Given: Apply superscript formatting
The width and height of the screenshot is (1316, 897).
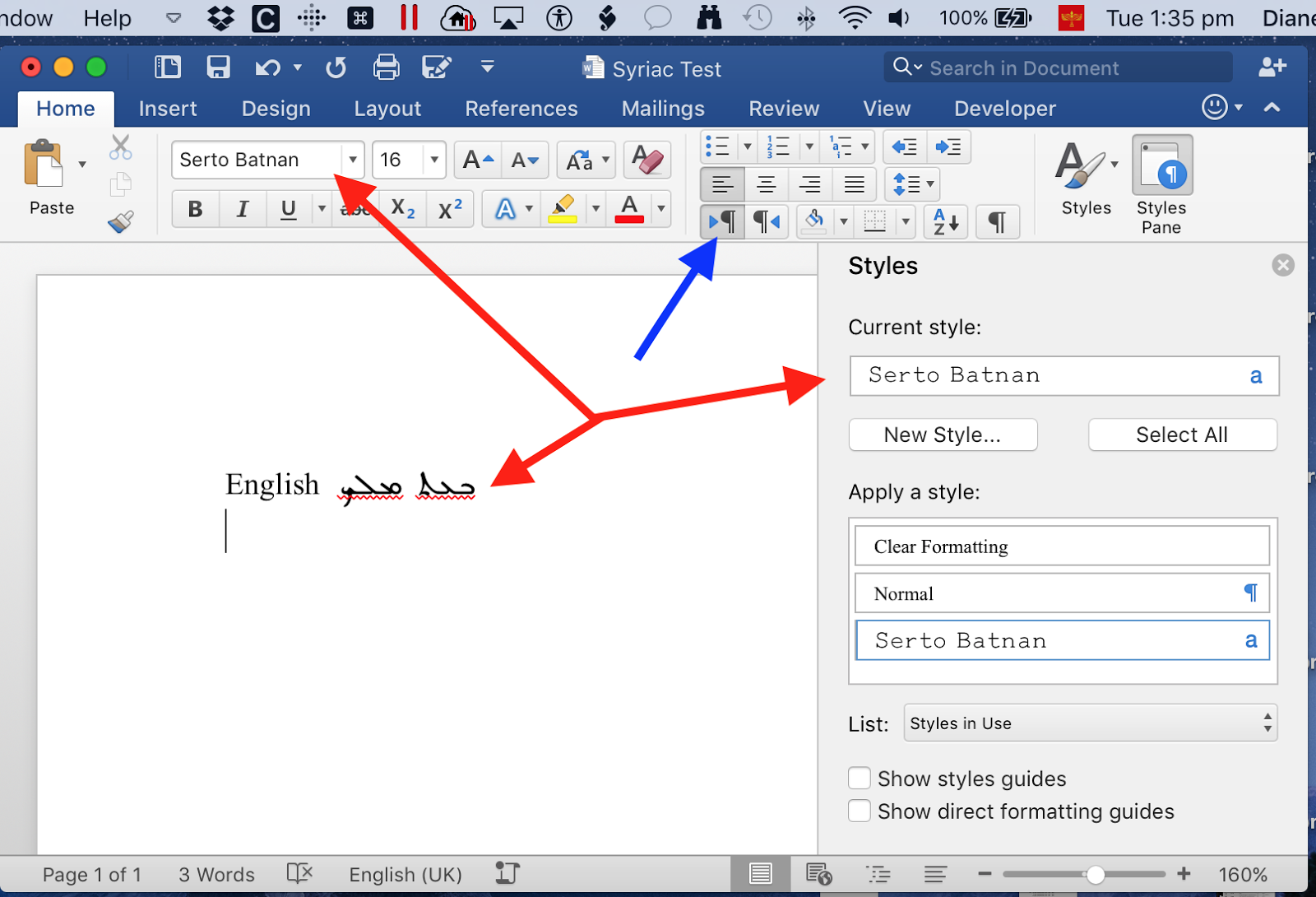Looking at the screenshot, I should tap(450, 209).
